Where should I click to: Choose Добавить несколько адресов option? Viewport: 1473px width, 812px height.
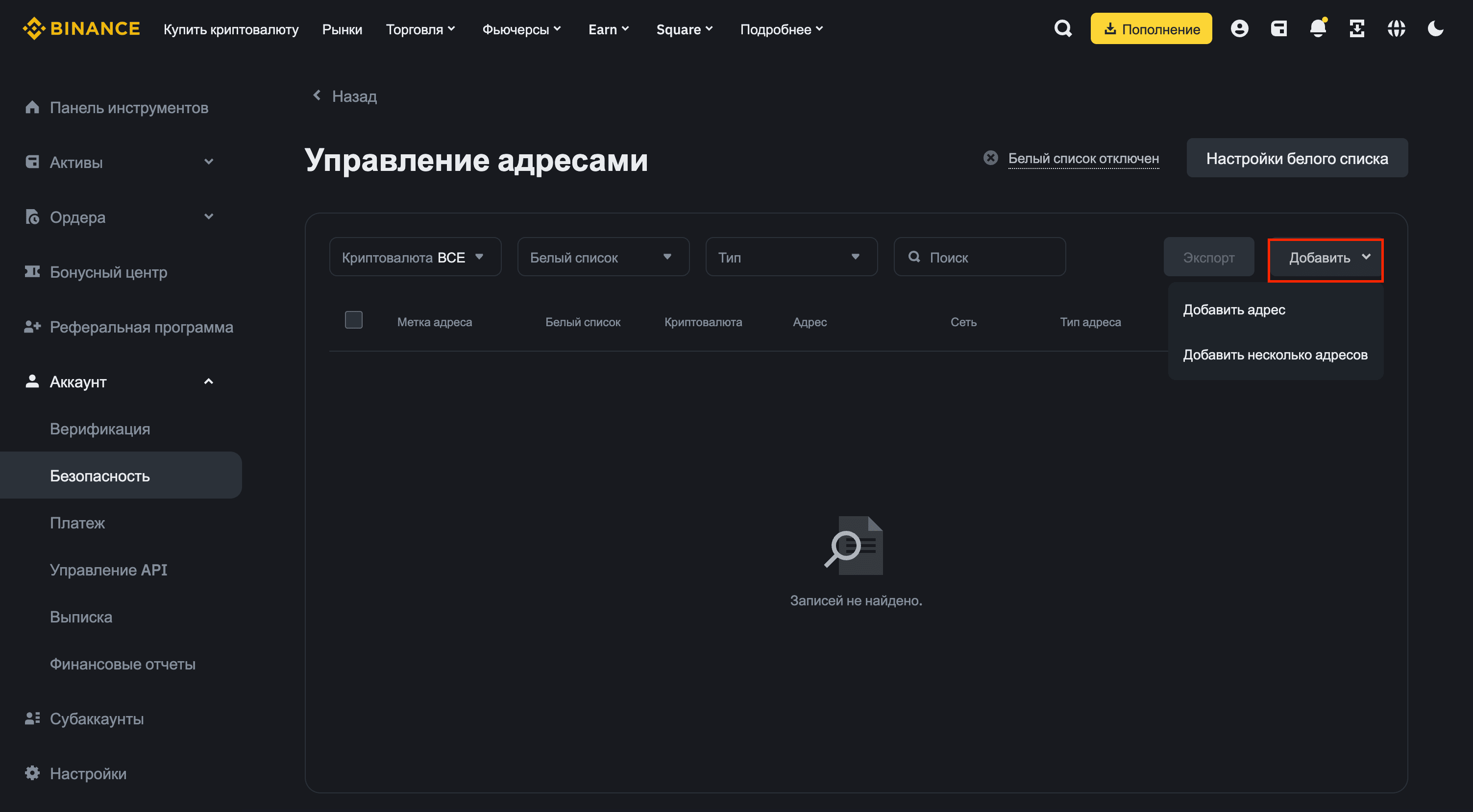pos(1275,354)
